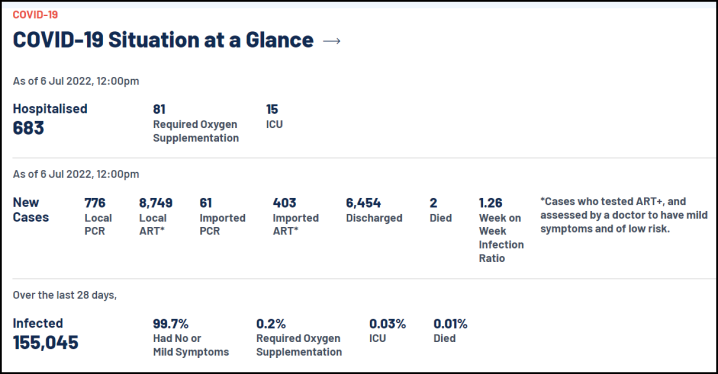
Task: Select the Hospitalised 683 figure
Action: (x=50, y=119)
